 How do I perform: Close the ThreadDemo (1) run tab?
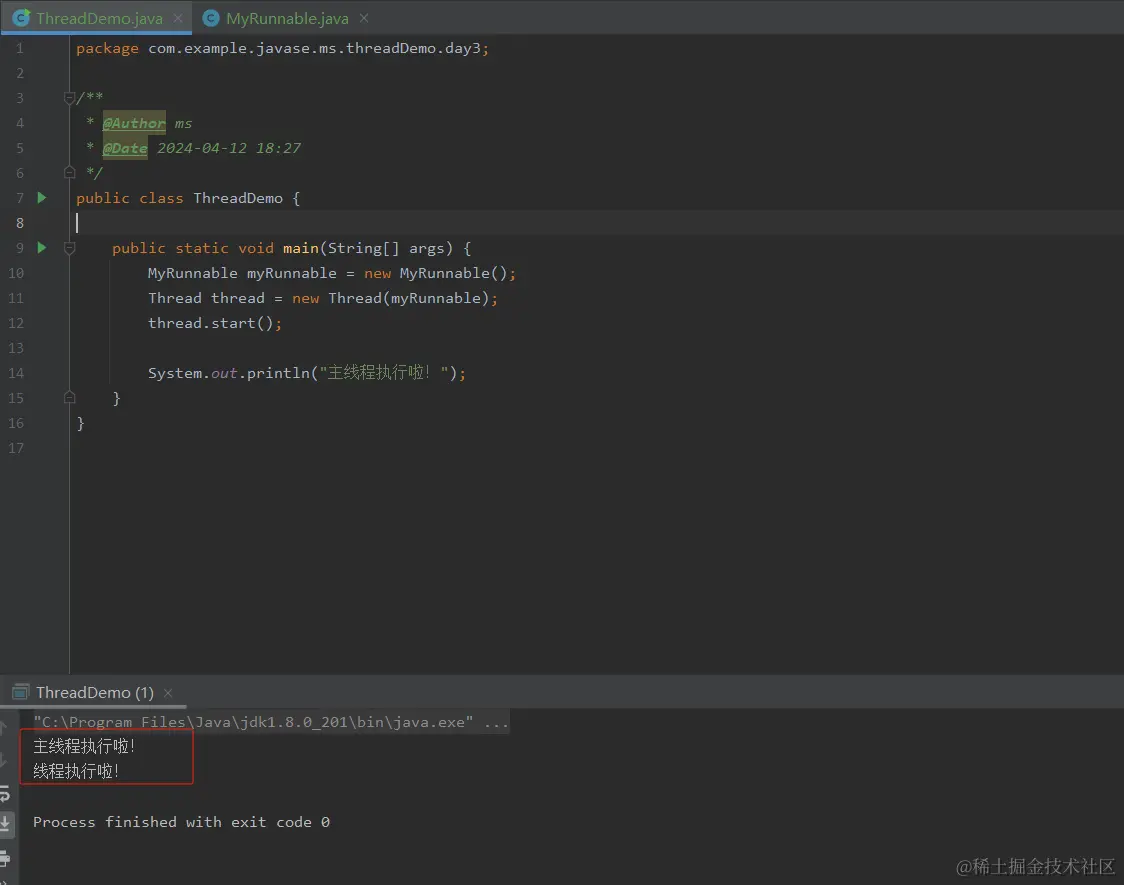(x=168, y=693)
